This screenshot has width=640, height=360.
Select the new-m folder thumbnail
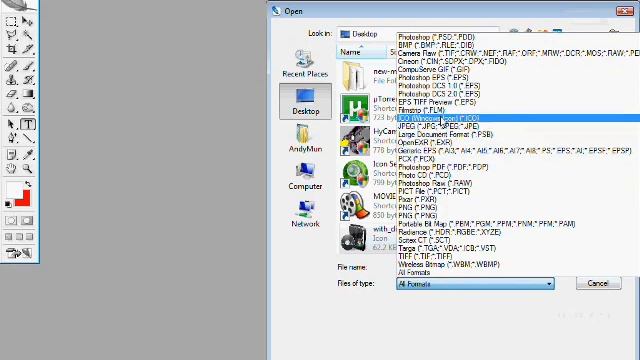coord(353,76)
